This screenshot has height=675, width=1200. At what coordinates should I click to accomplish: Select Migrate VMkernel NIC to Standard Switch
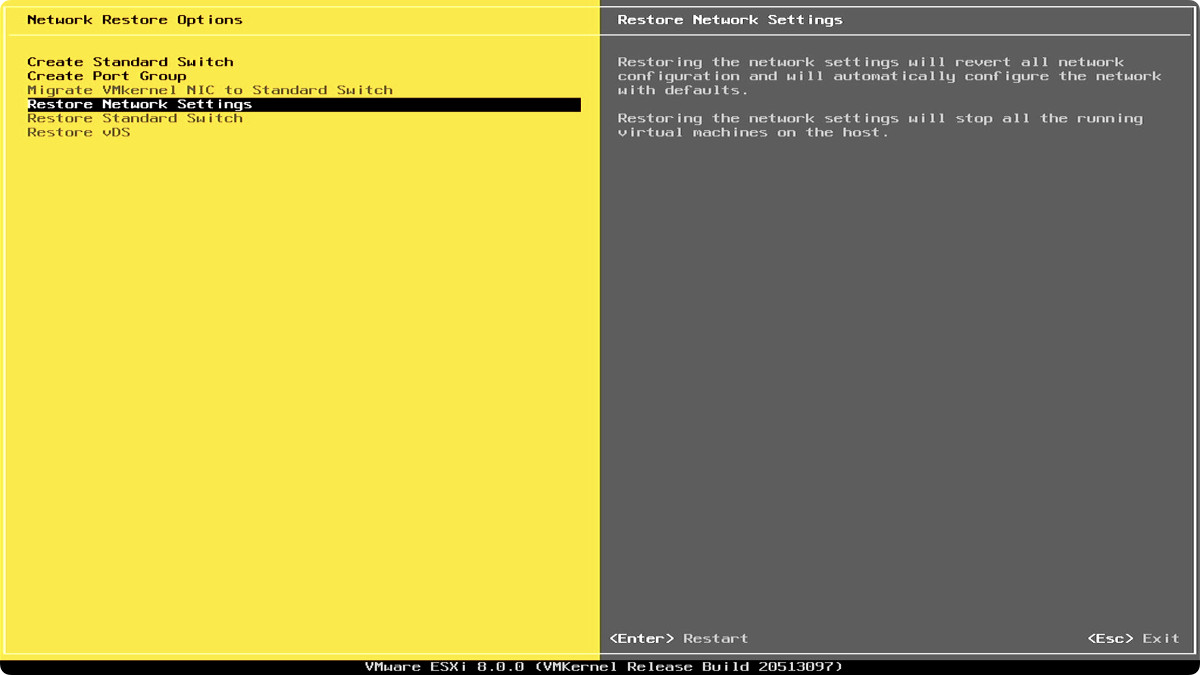pos(210,90)
